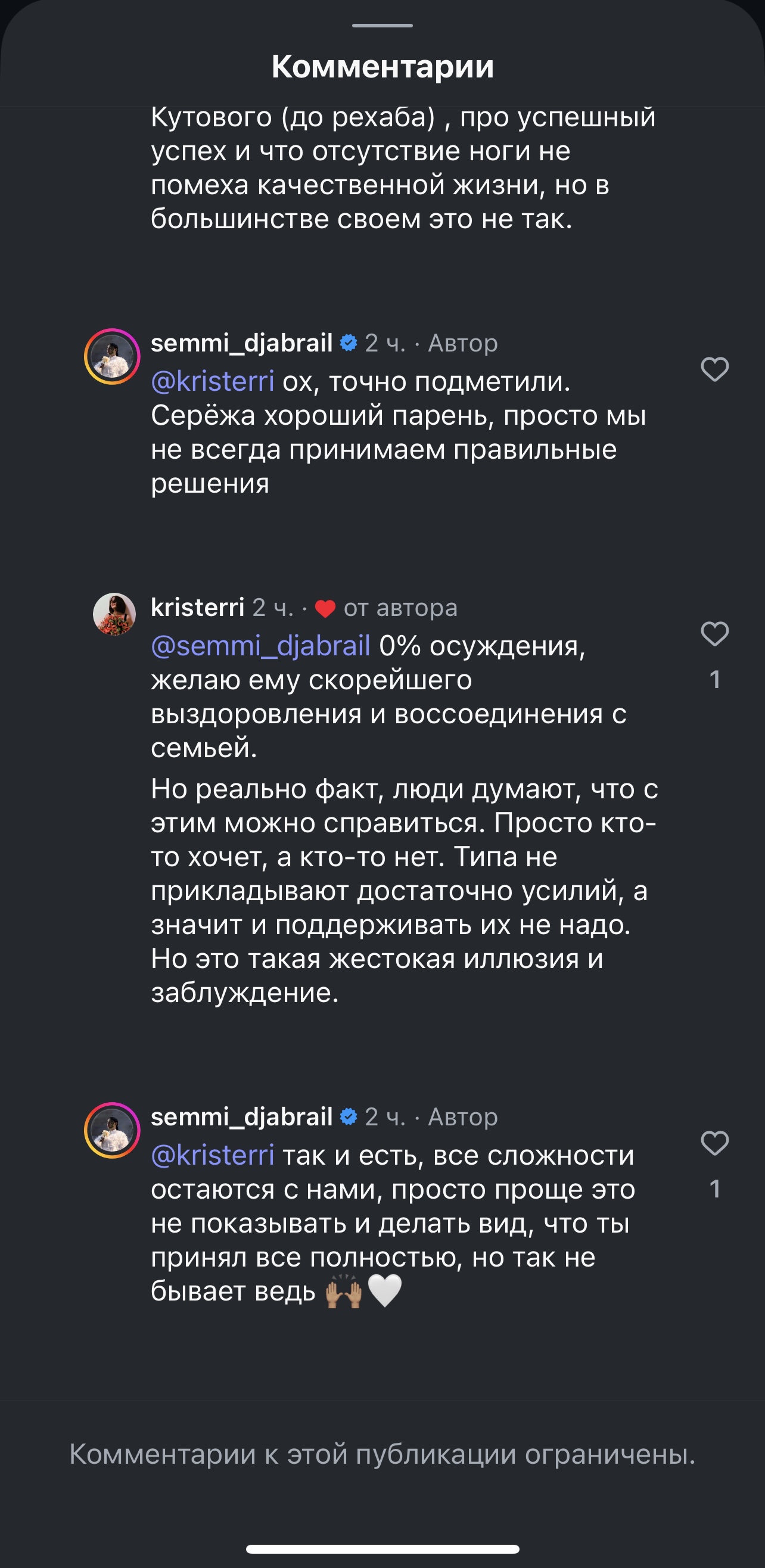Tap the verified badge in last reply
This screenshot has height=1568, width=765.
[349, 1117]
